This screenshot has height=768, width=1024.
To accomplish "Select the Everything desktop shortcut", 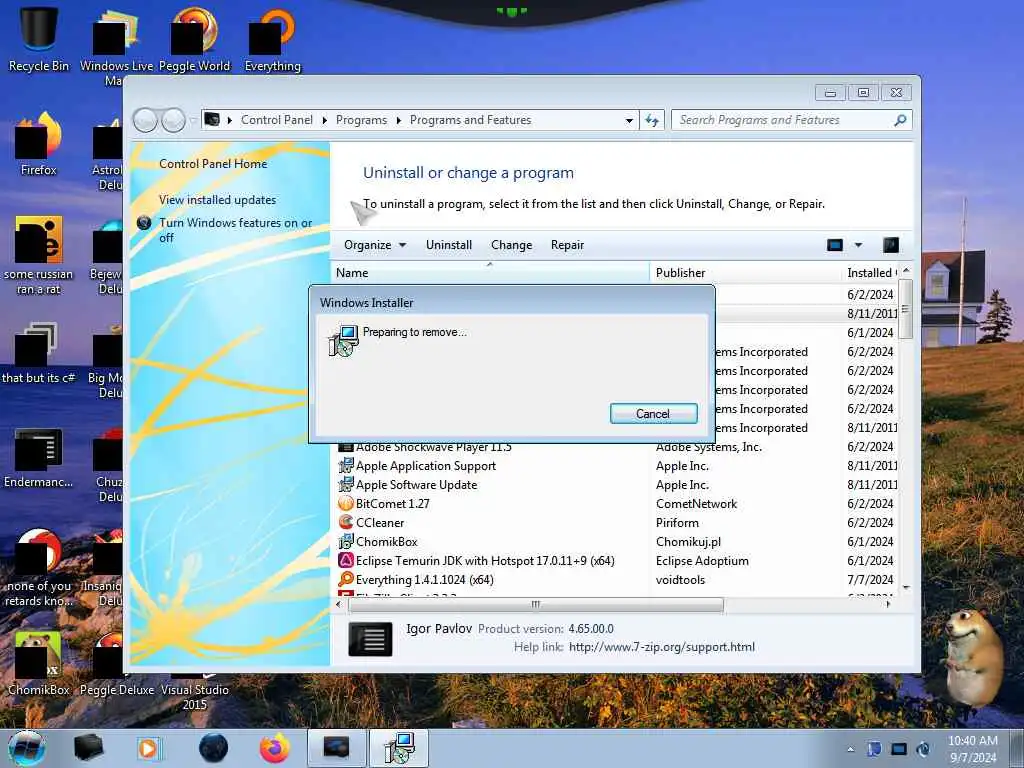I will pyautogui.click(x=272, y=37).
